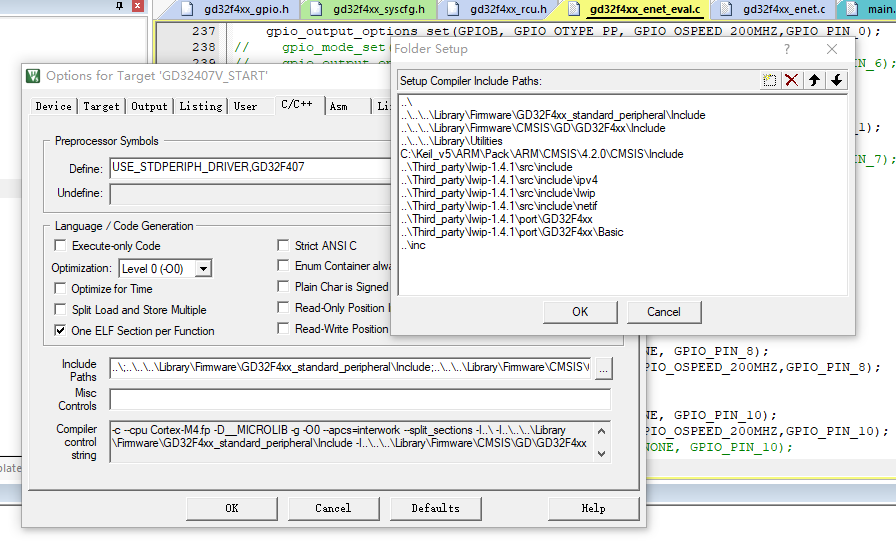Select the src\include\ipv4 path

[499, 180]
